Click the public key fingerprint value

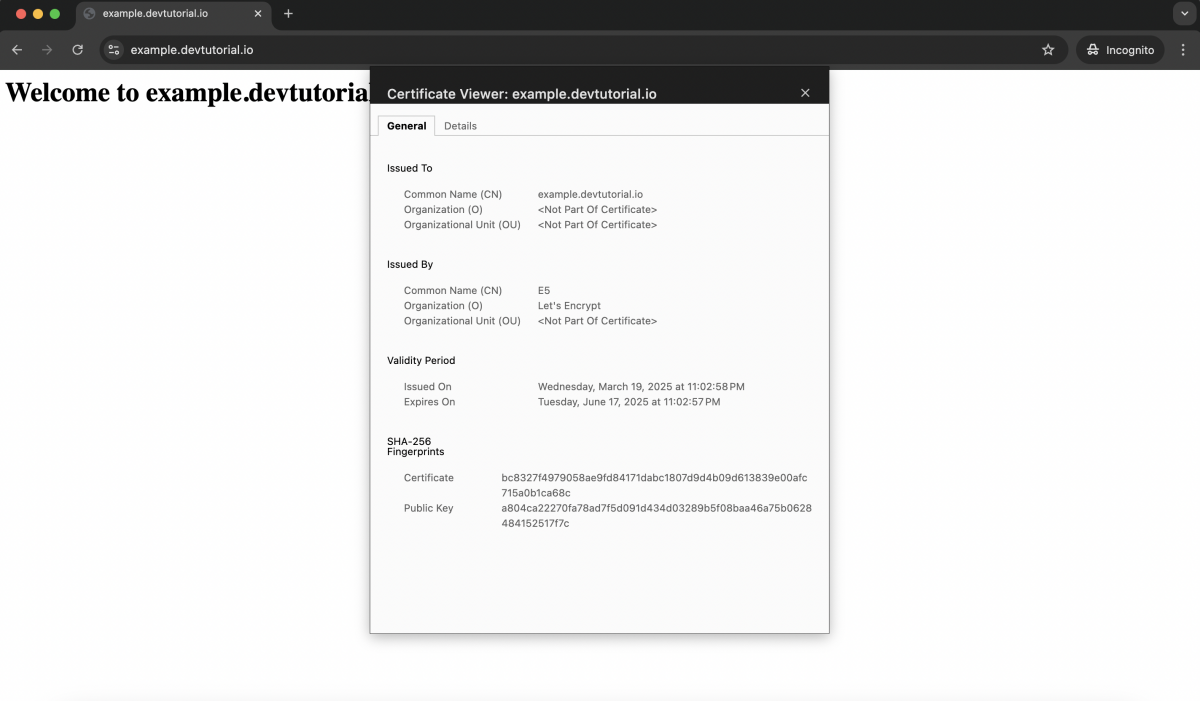[656, 516]
